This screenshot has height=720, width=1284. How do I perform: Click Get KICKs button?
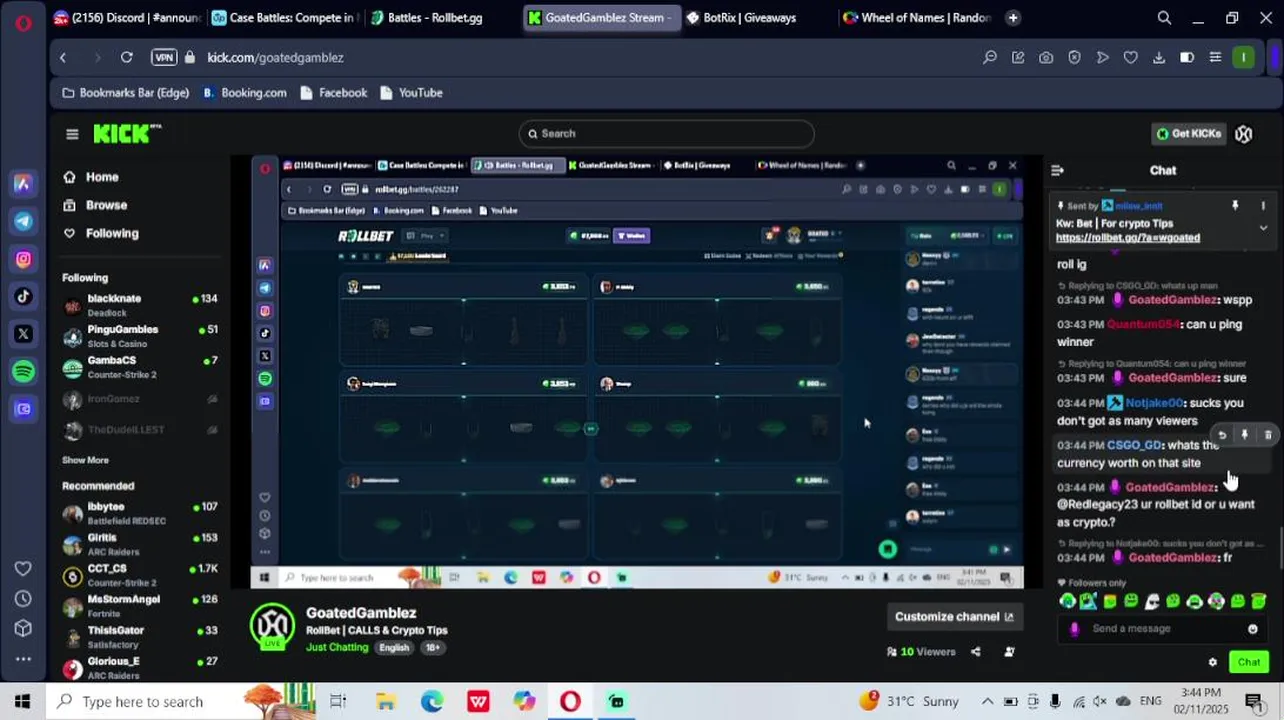coord(1189,134)
